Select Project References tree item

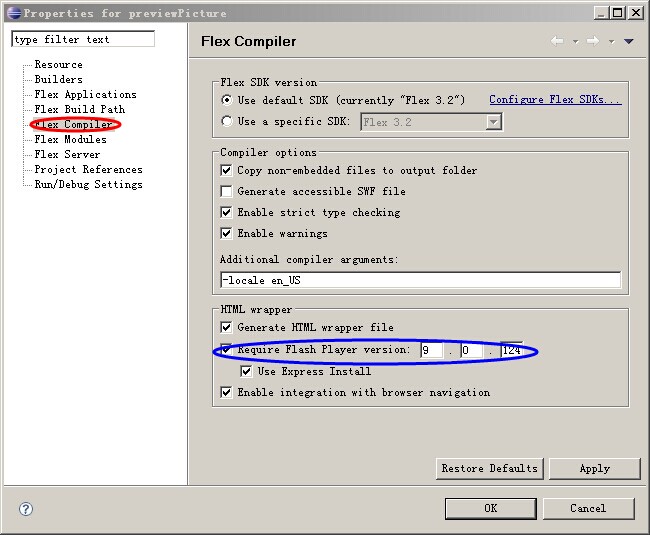[x=88, y=169]
